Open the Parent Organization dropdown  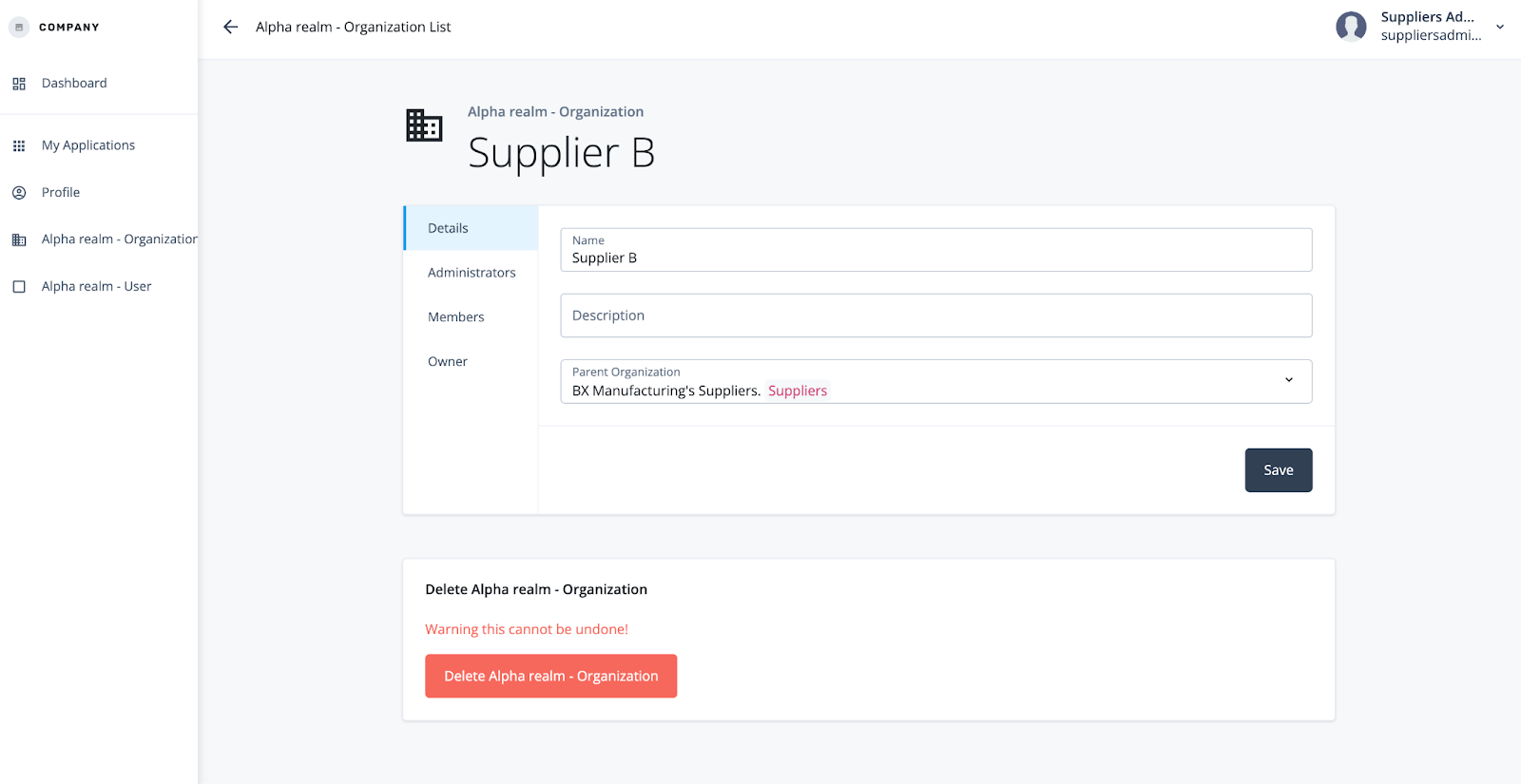tap(1288, 380)
